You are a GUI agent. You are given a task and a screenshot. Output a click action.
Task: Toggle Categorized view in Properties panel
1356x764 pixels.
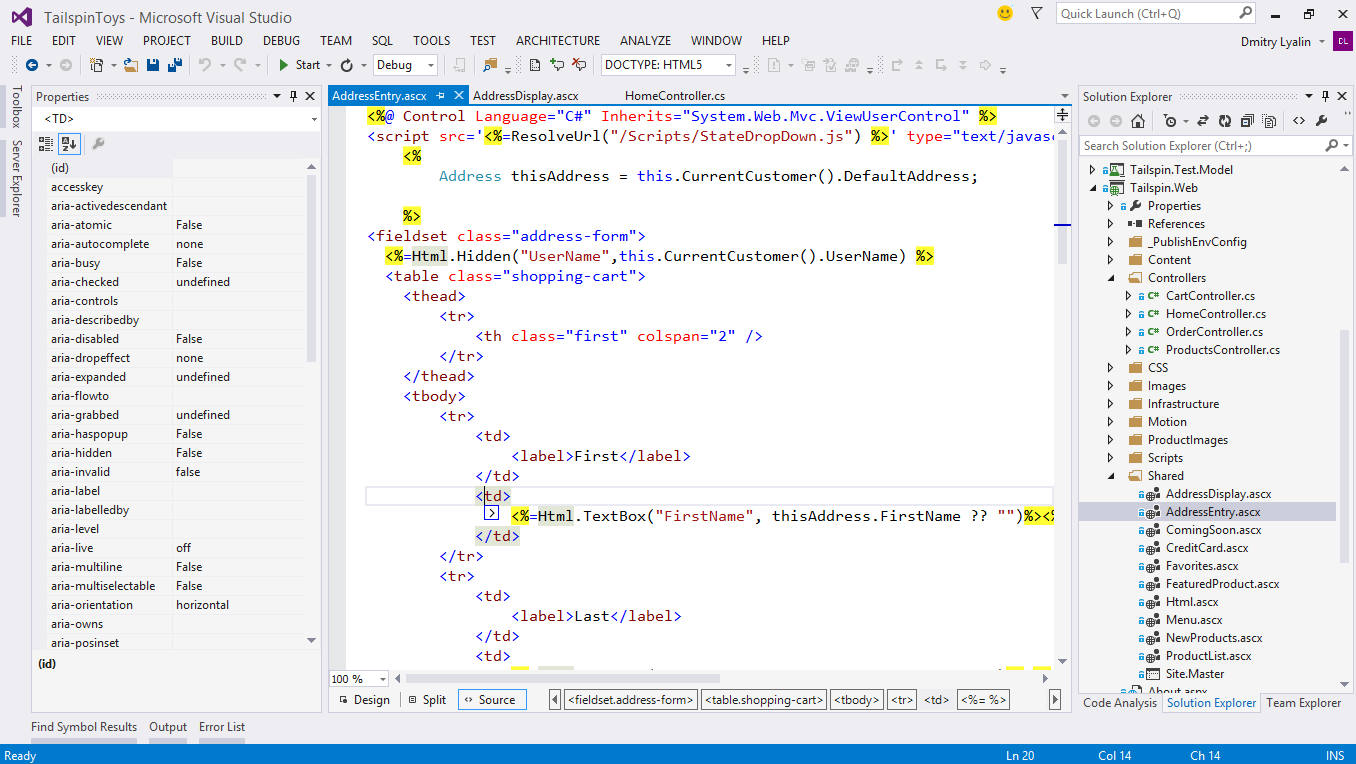coord(46,144)
